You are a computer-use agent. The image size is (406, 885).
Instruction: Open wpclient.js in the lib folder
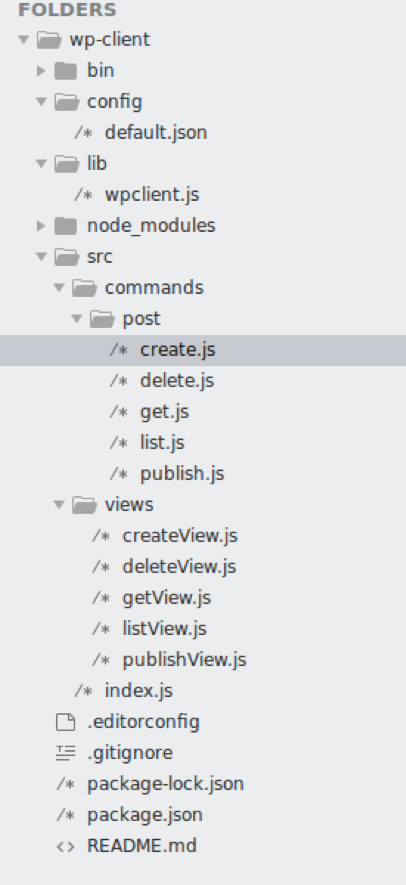[x=152, y=195]
